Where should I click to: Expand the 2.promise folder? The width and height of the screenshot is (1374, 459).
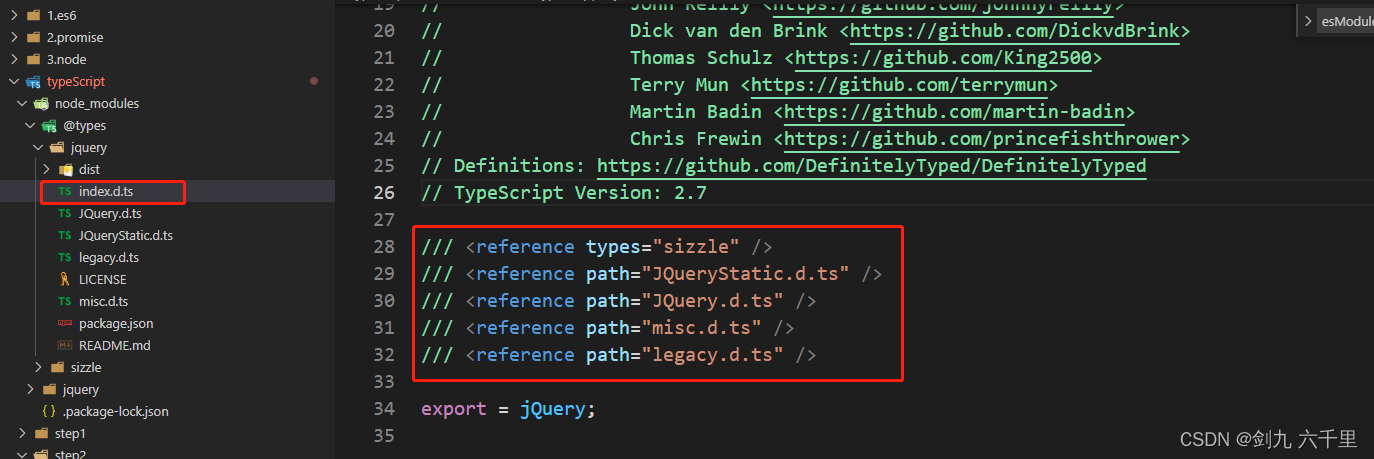[x=14, y=37]
